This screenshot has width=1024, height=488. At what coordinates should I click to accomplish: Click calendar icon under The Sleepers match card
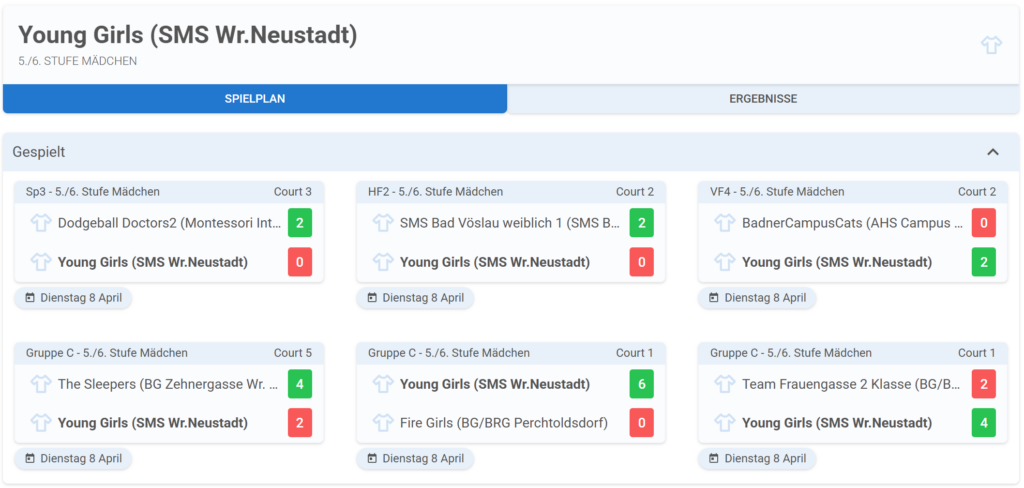(x=29, y=459)
